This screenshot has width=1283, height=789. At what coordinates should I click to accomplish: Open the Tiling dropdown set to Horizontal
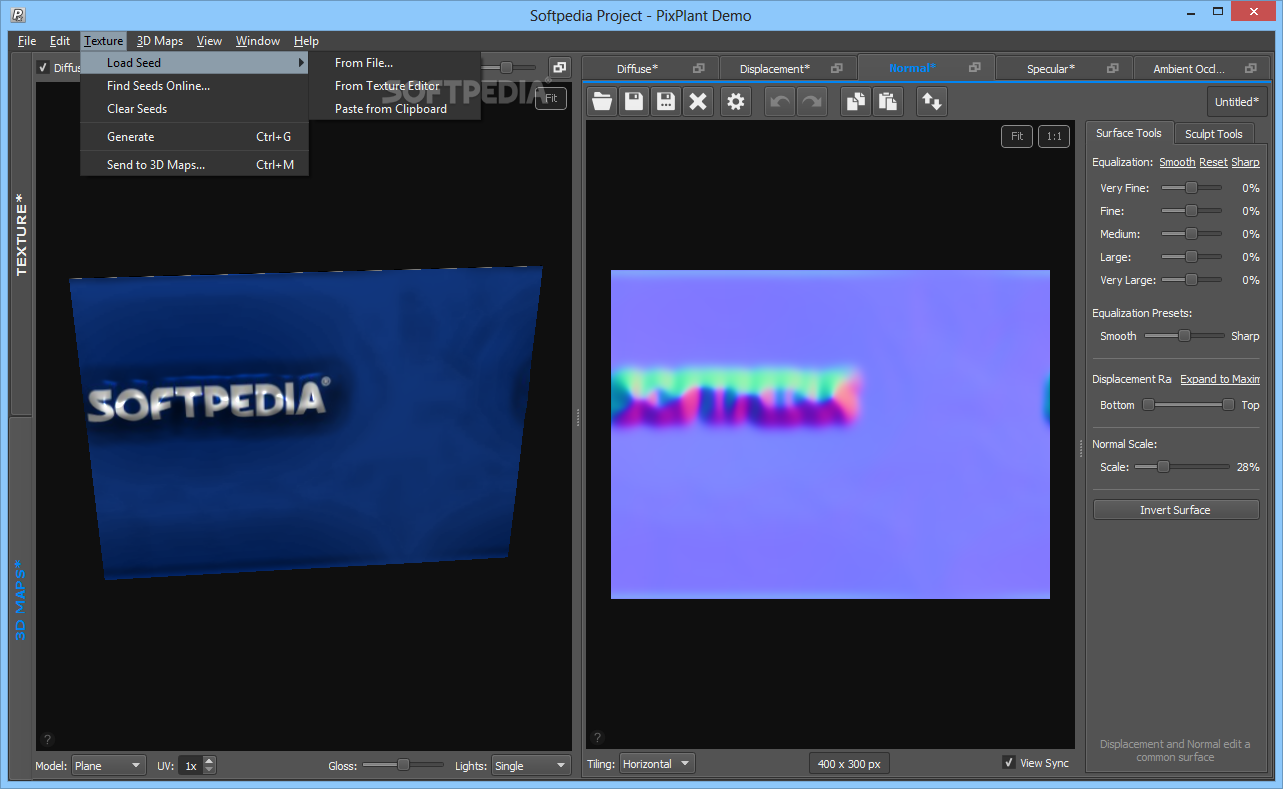[657, 764]
